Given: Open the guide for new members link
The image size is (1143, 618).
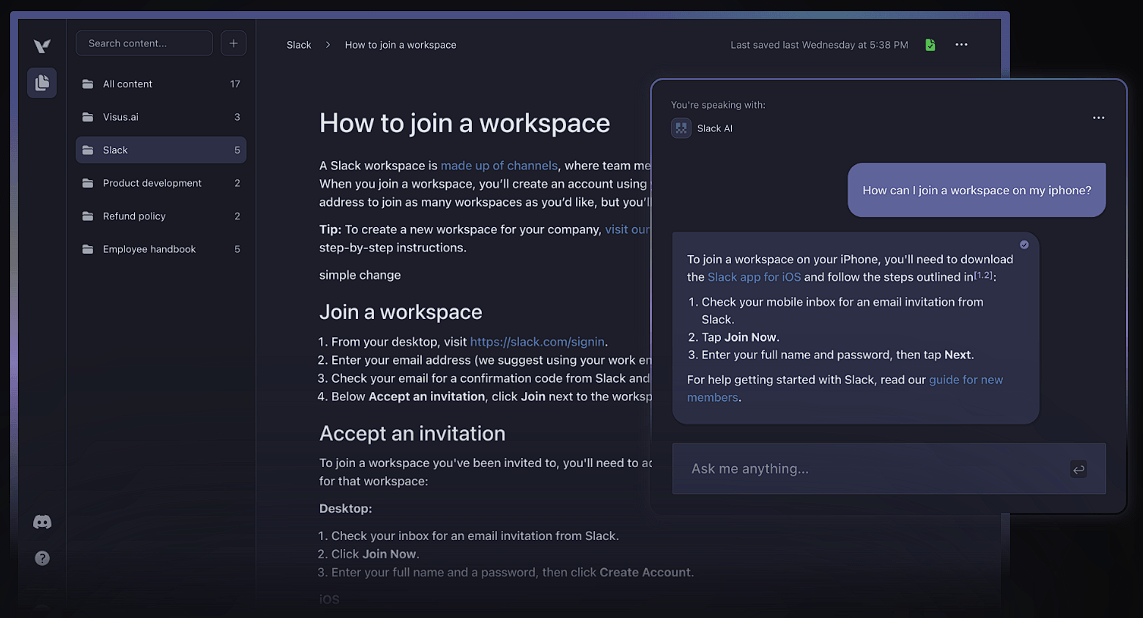Looking at the screenshot, I should pos(845,388).
